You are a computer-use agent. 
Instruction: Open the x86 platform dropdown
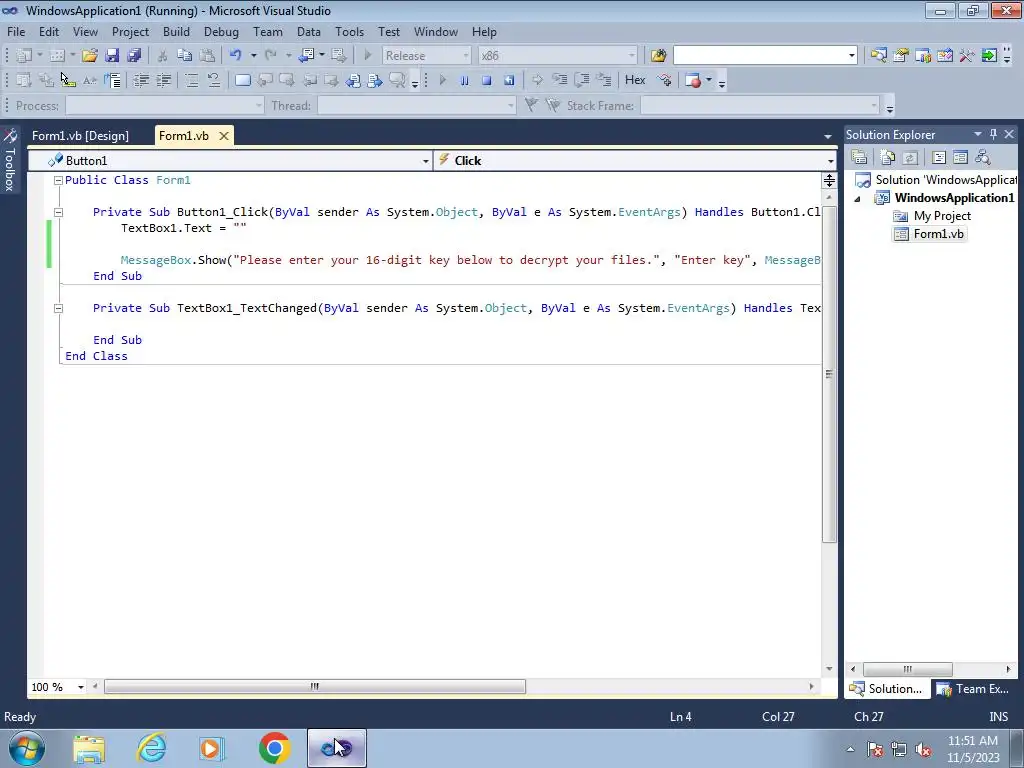[x=632, y=56]
